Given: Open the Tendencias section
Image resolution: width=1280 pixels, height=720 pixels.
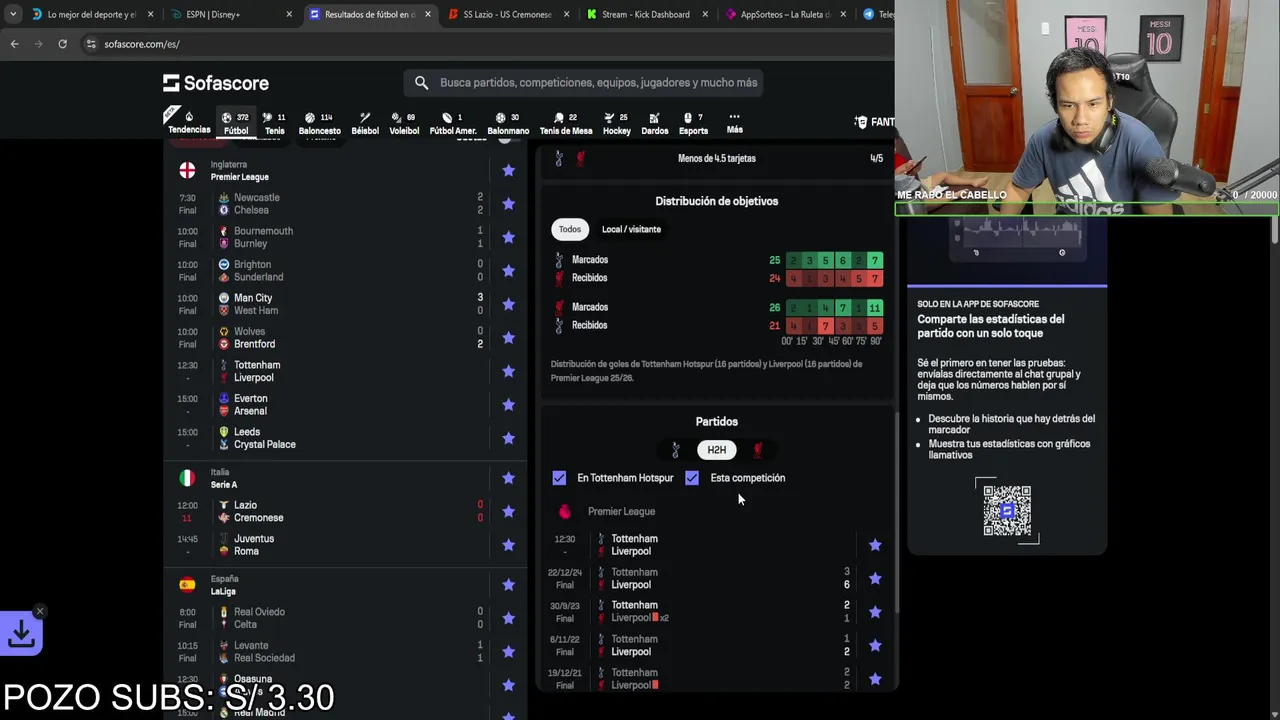Looking at the screenshot, I should click(x=189, y=122).
